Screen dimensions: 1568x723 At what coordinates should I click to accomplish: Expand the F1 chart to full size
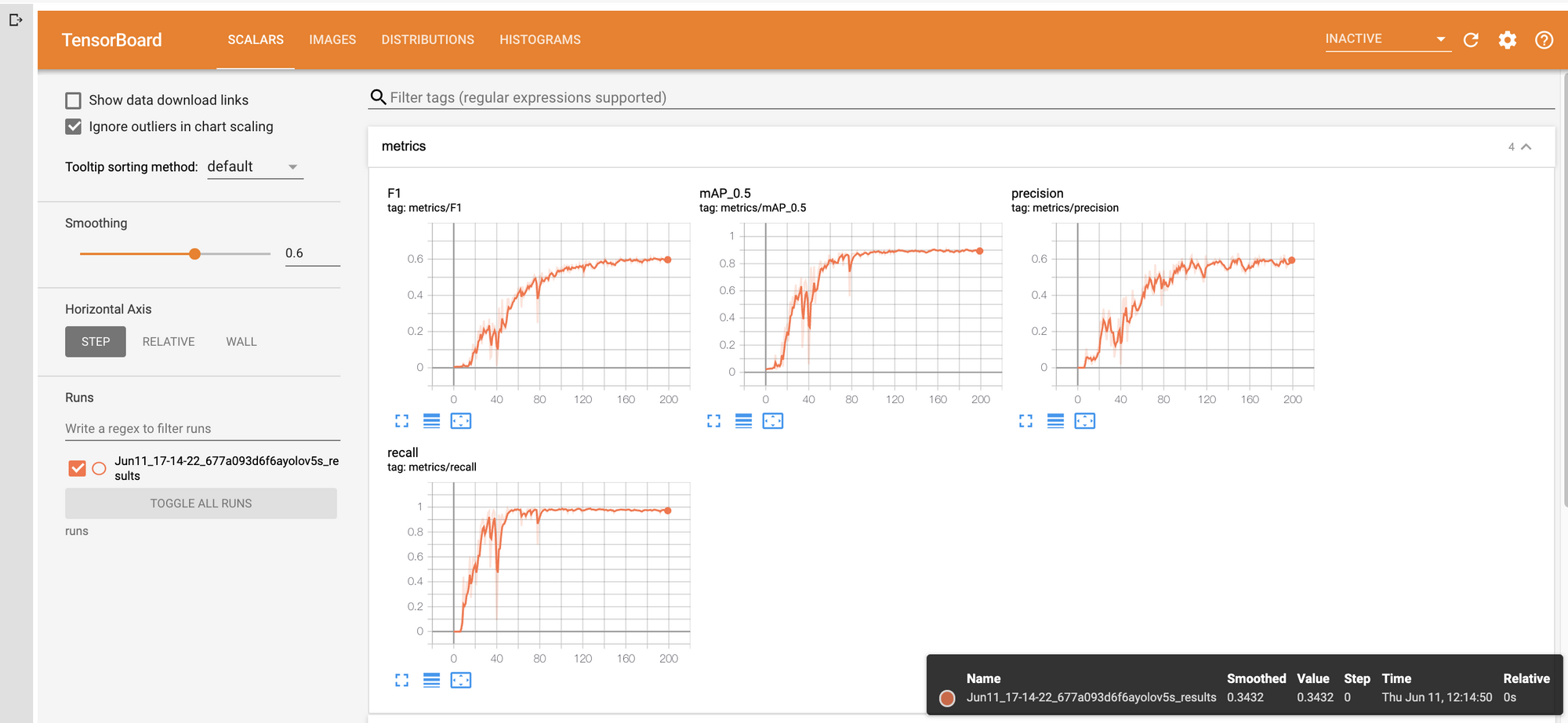coord(401,421)
